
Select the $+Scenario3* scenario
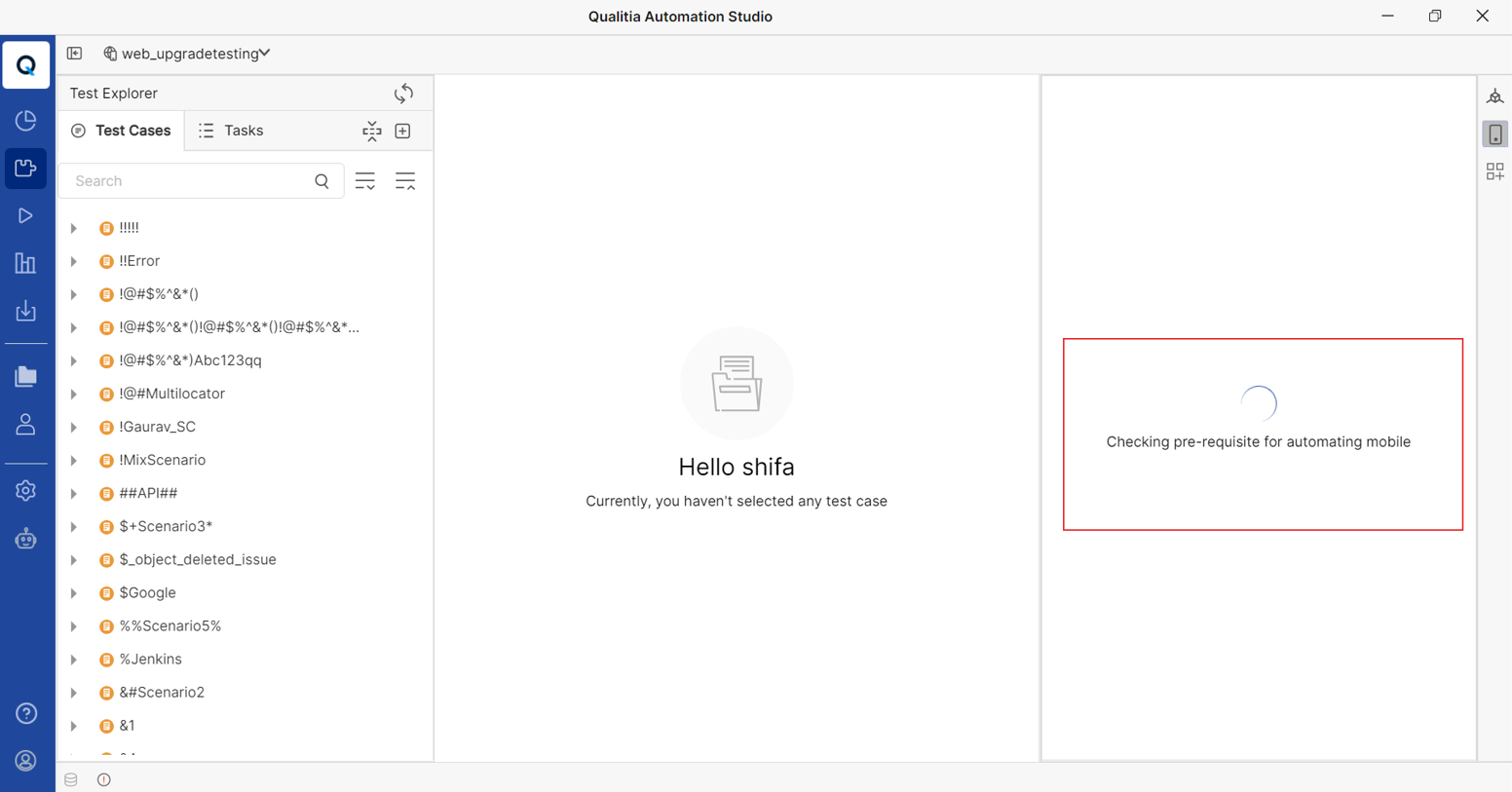(166, 526)
